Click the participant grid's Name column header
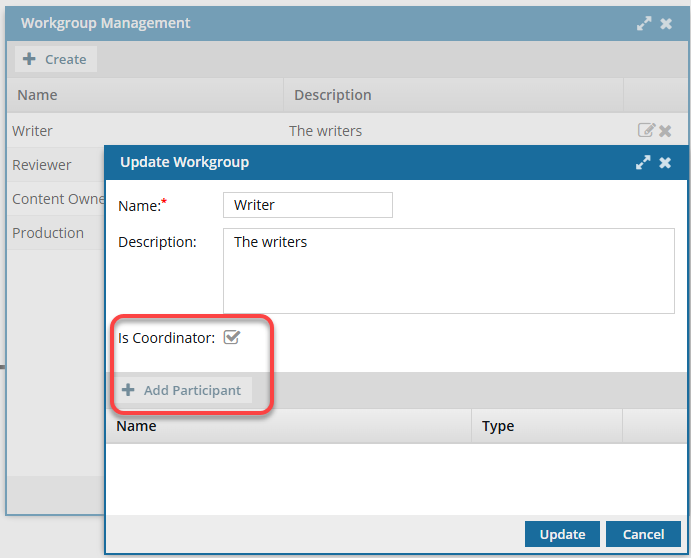Image resolution: width=691 pixels, height=558 pixels. pyautogui.click(x=137, y=426)
